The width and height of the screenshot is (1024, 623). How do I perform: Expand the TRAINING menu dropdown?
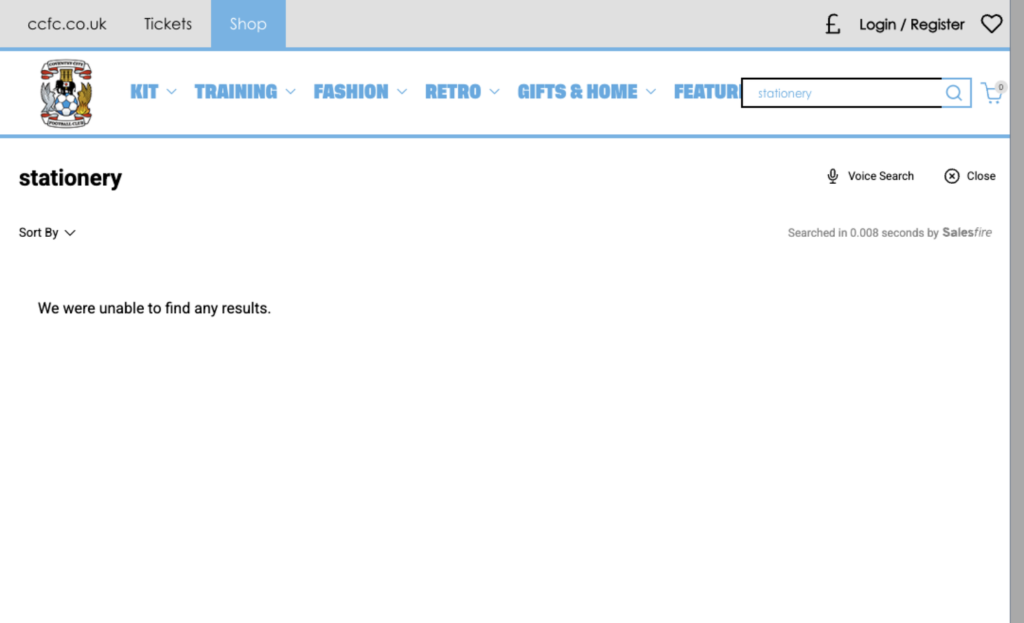[x=245, y=92]
